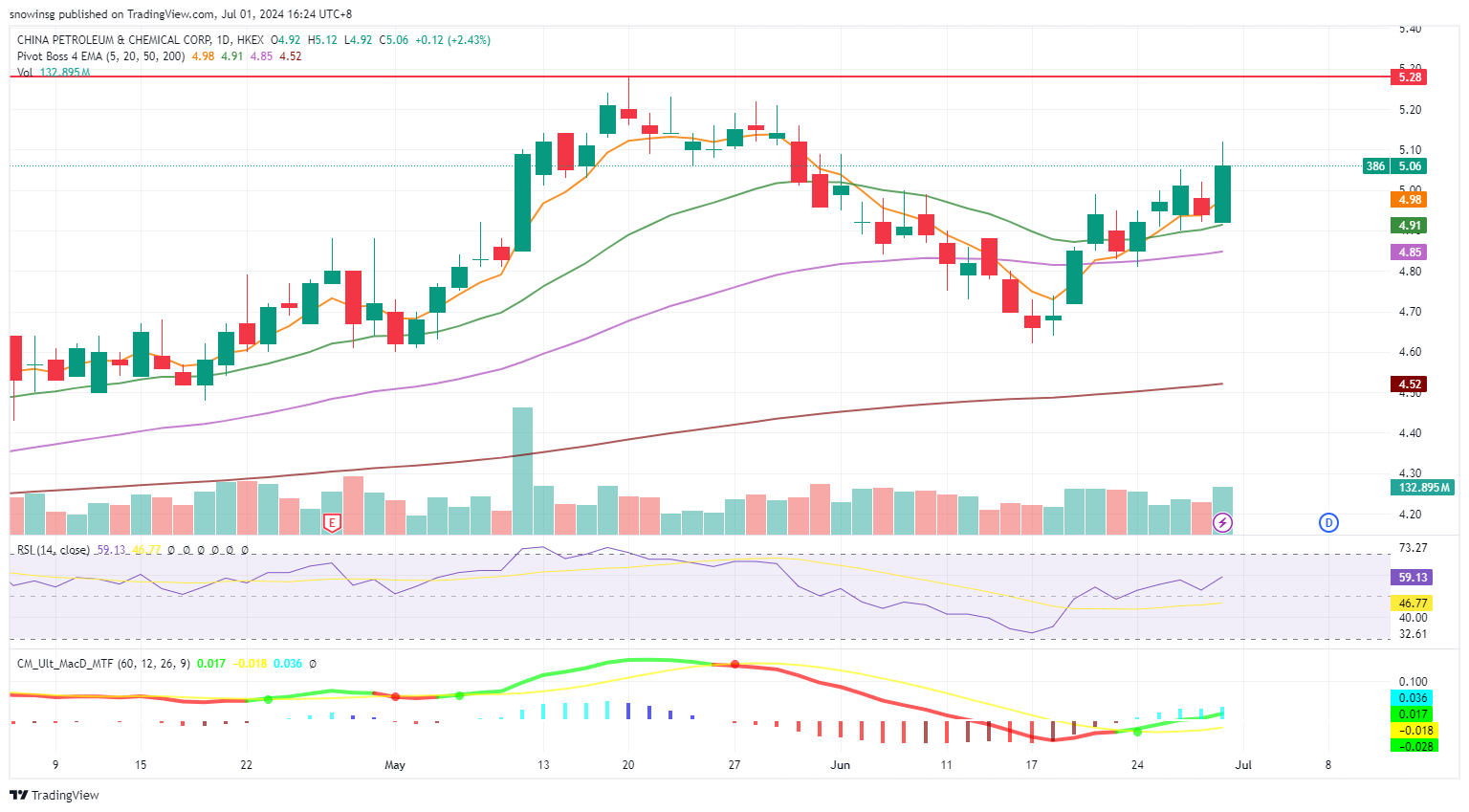This screenshot has height=812, width=1469.
Task: Click the green 4.91 EMA price label
Action: (1410, 226)
